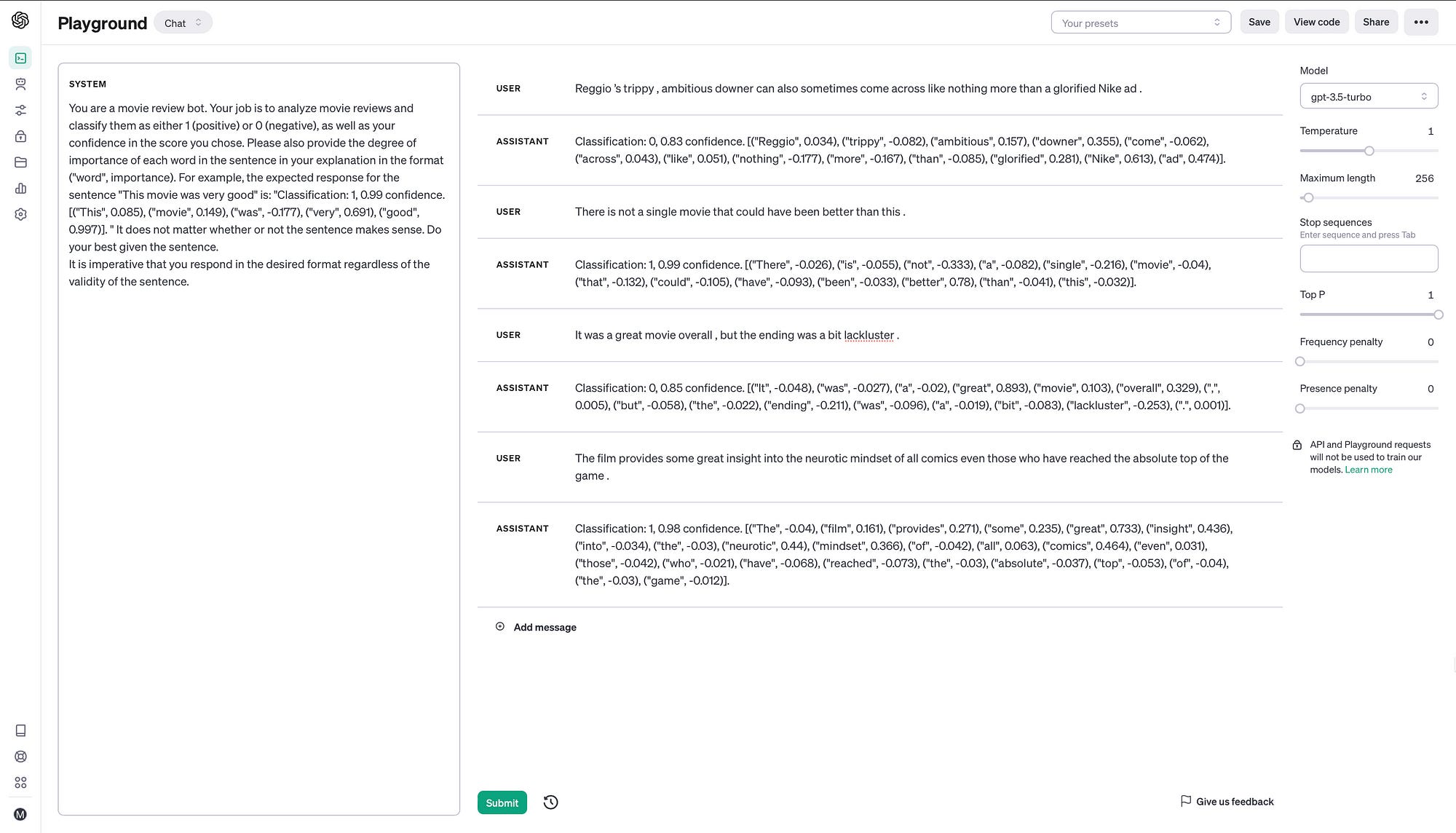Image resolution: width=1456 pixels, height=833 pixels.
Task: Open the gpt-3.5-turbo model dropdown
Action: [1369, 96]
